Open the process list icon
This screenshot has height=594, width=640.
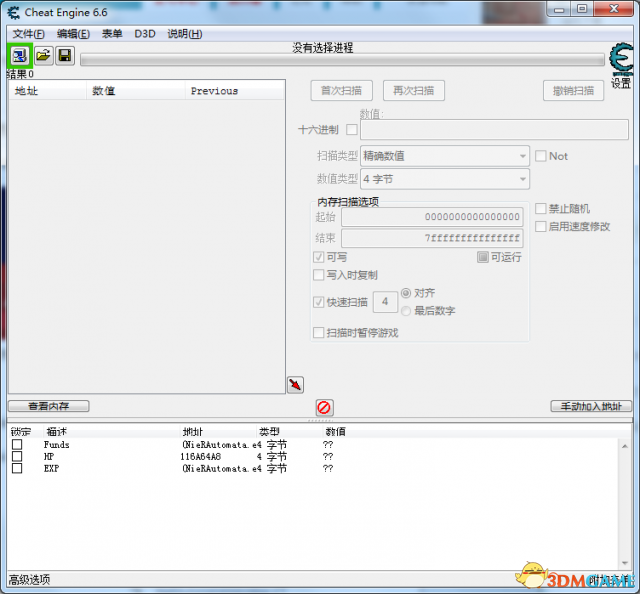pos(20,56)
